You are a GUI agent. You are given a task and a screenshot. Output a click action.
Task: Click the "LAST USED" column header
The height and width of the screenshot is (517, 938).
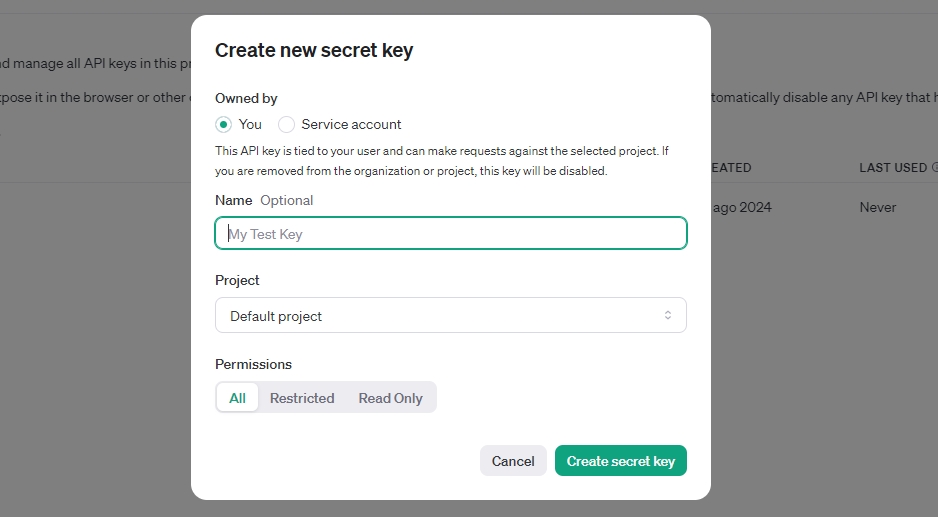tap(892, 168)
